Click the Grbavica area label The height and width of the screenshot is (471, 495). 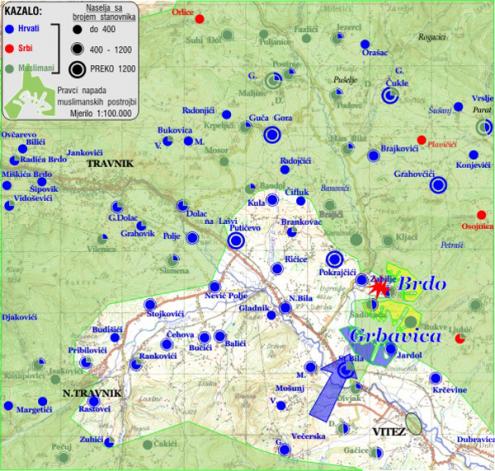[395, 336]
